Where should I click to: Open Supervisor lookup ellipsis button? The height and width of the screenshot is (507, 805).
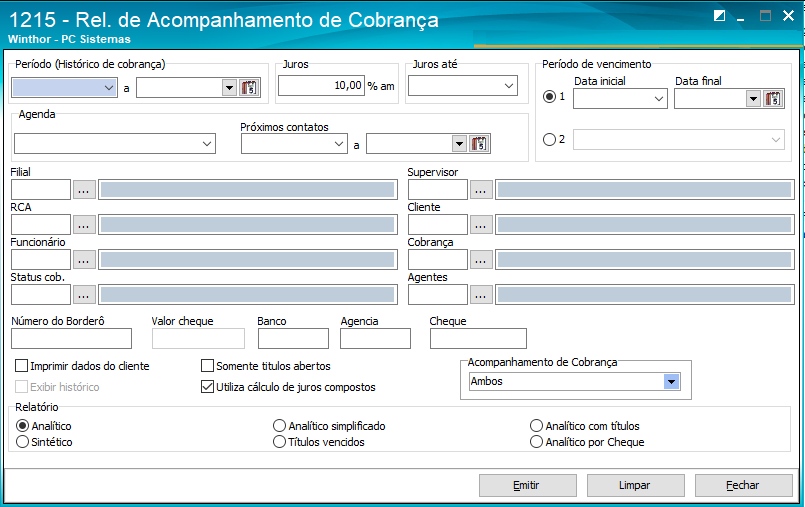point(481,189)
